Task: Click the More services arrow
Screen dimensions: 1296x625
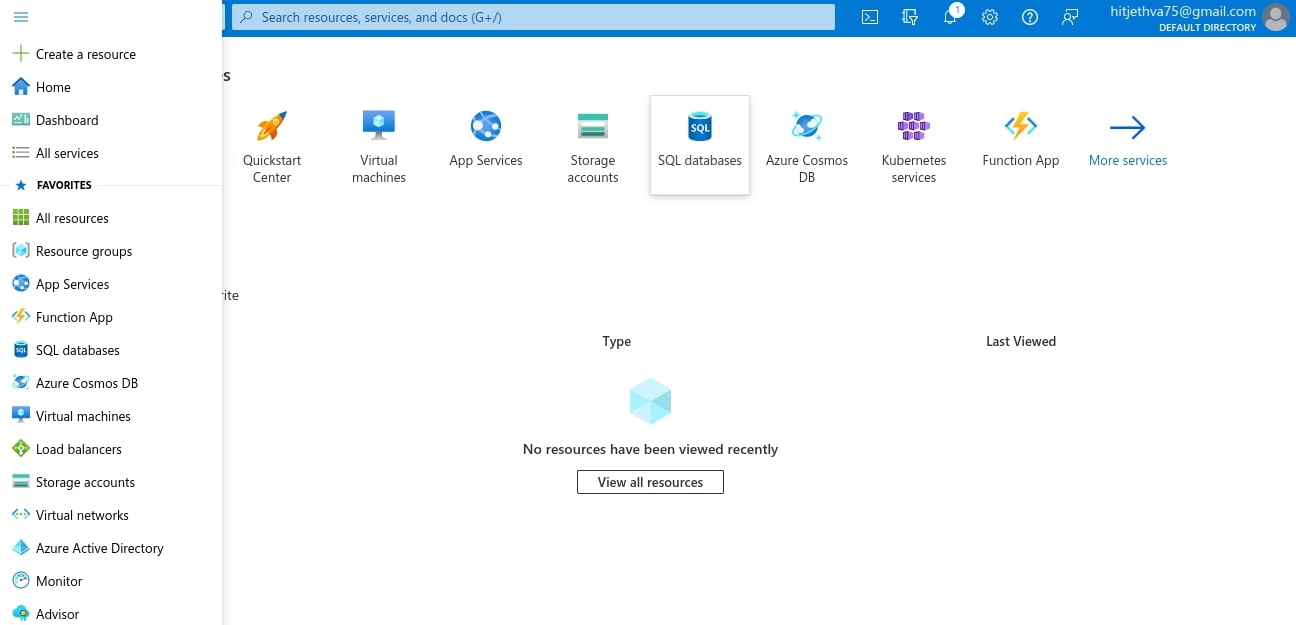Action: (x=1128, y=128)
